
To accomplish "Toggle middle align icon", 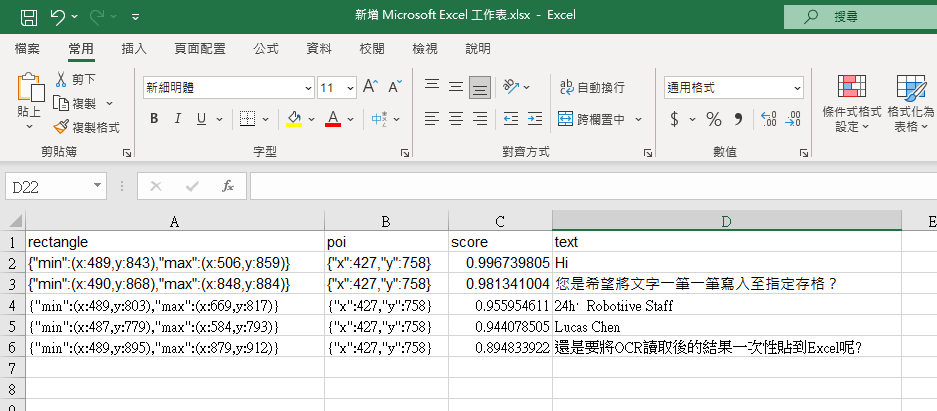I will click(456, 87).
